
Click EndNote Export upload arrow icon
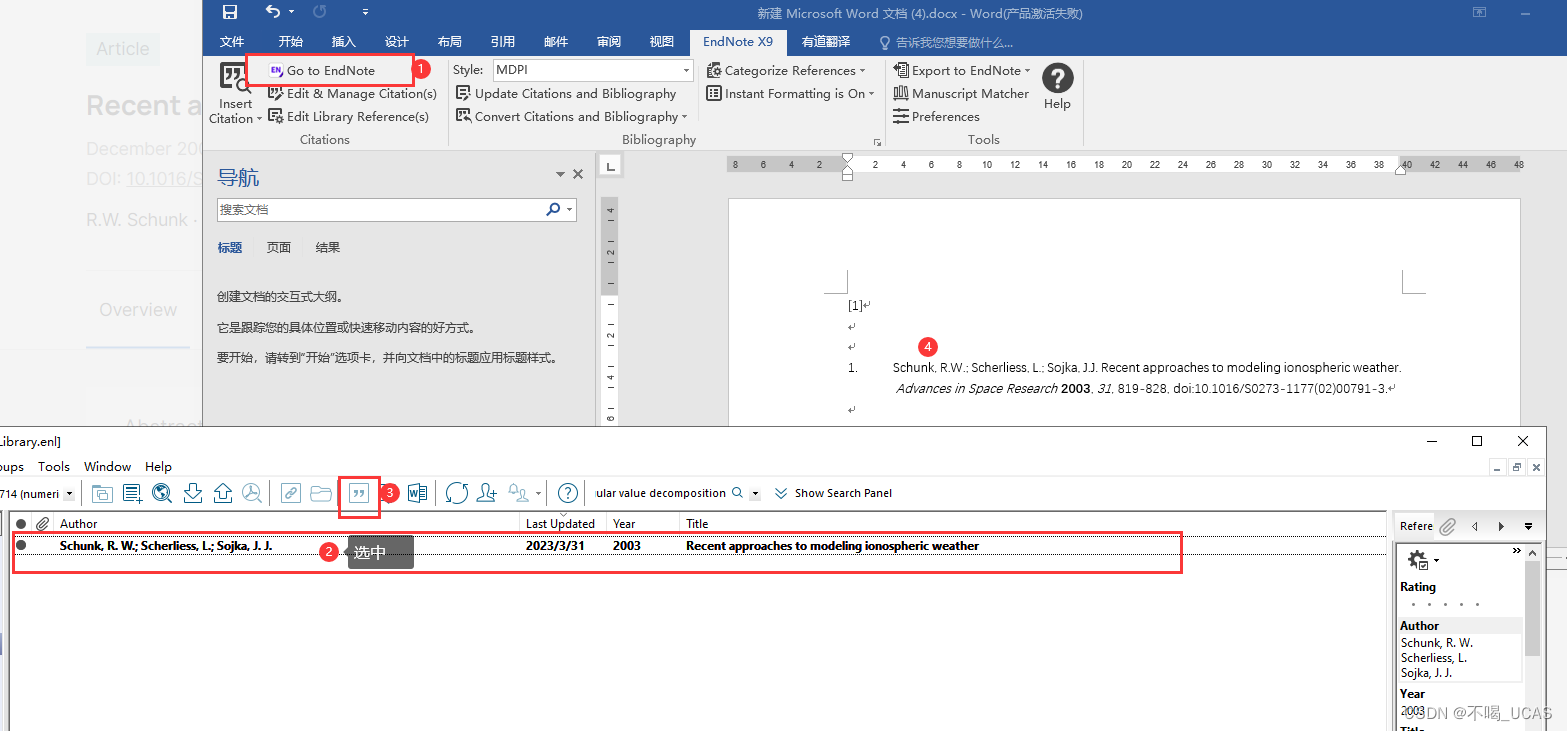(x=223, y=493)
